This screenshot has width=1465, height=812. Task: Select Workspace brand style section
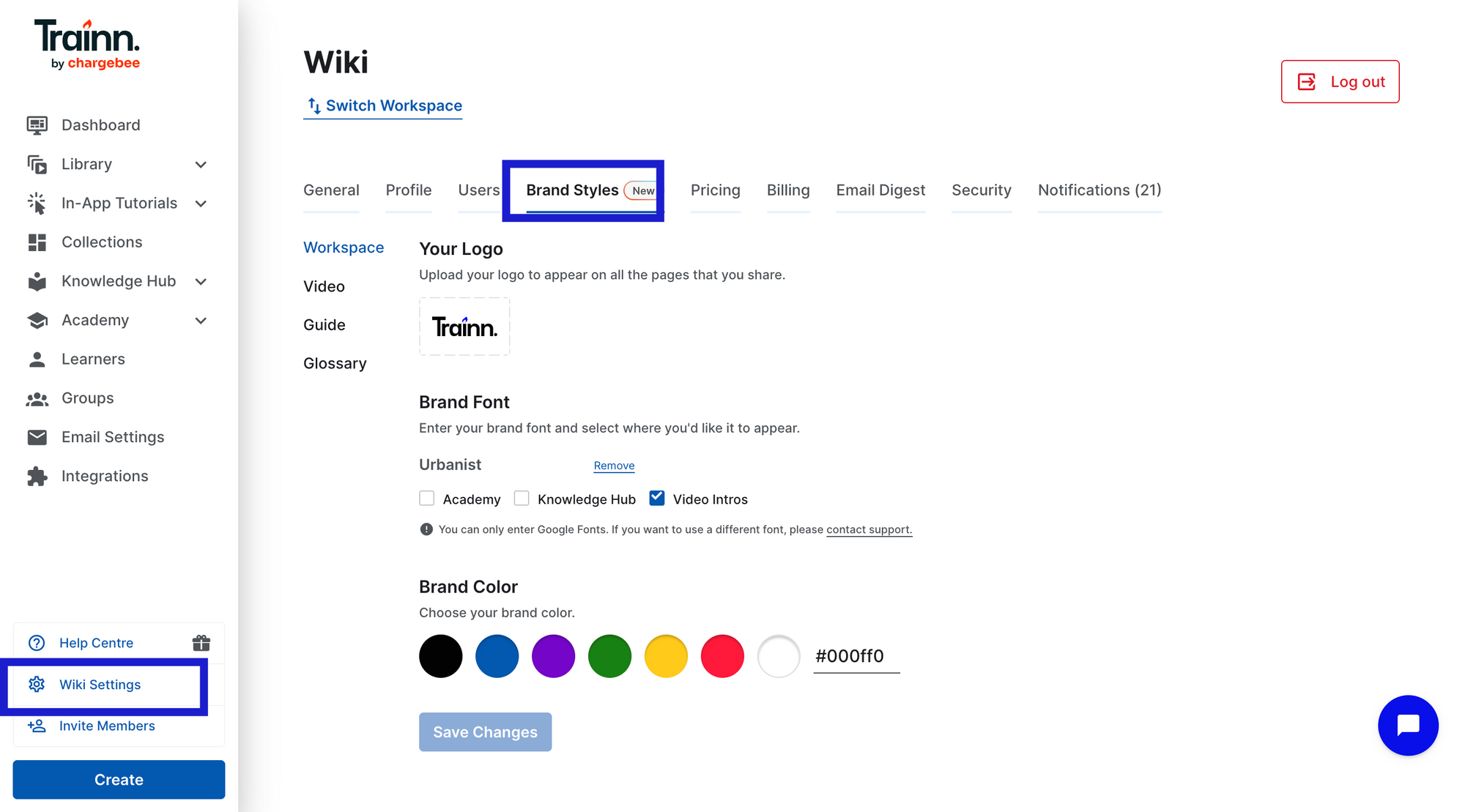click(x=344, y=247)
